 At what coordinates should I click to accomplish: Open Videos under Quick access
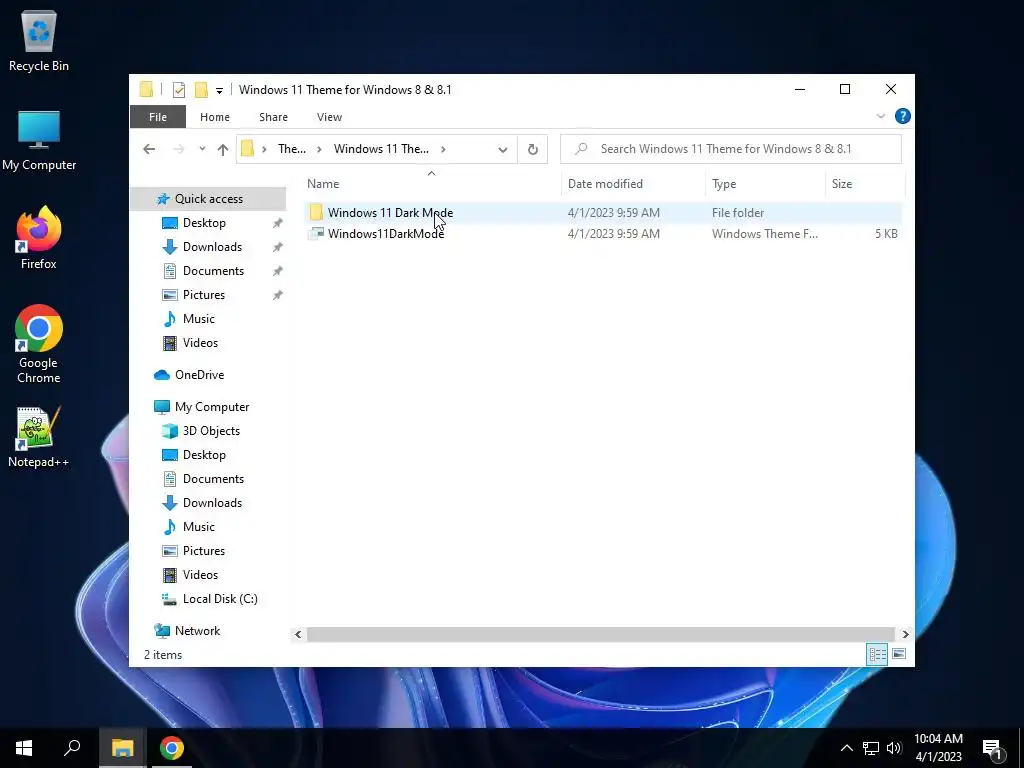[x=200, y=343]
